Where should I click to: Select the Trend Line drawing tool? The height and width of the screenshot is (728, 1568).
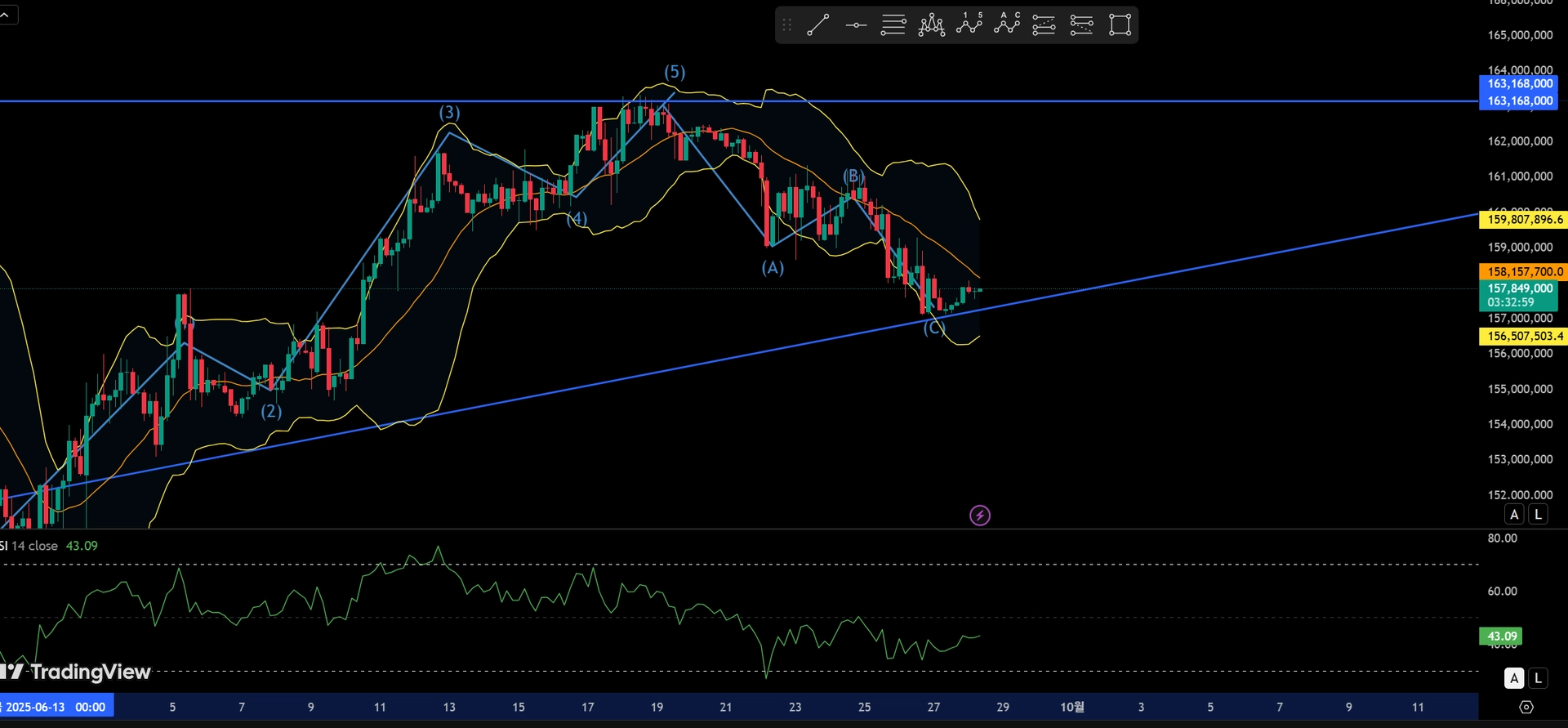[818, 25]
